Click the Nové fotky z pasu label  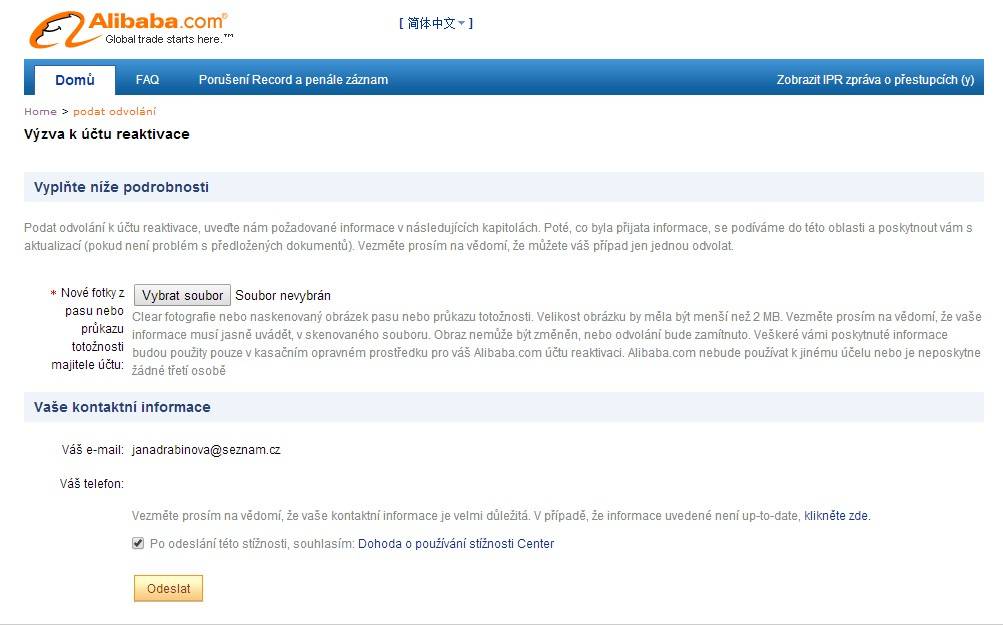pyautogui.click(x=88, y=329)
